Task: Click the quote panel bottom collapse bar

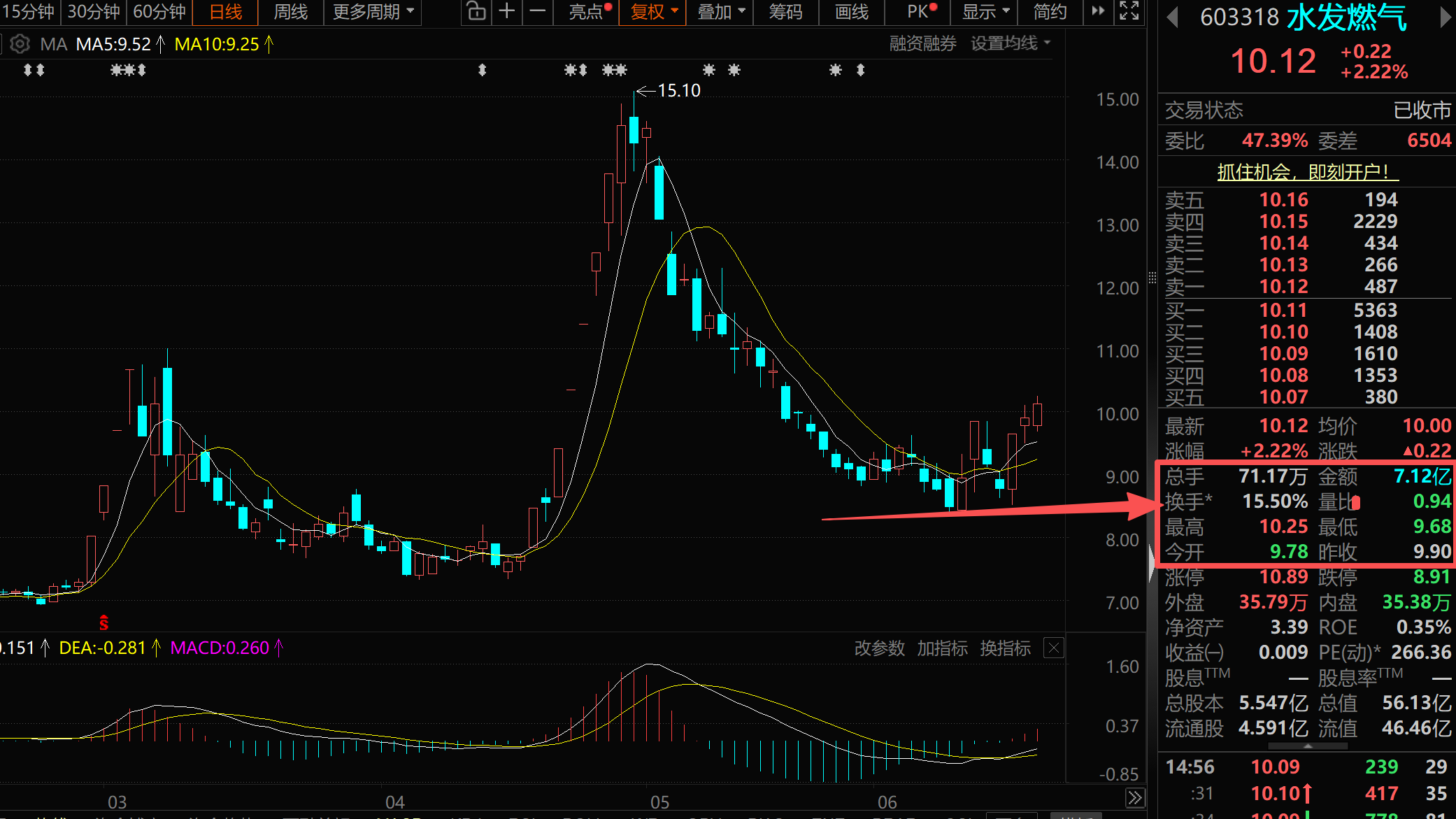Action: click(x=1306, y=746)
